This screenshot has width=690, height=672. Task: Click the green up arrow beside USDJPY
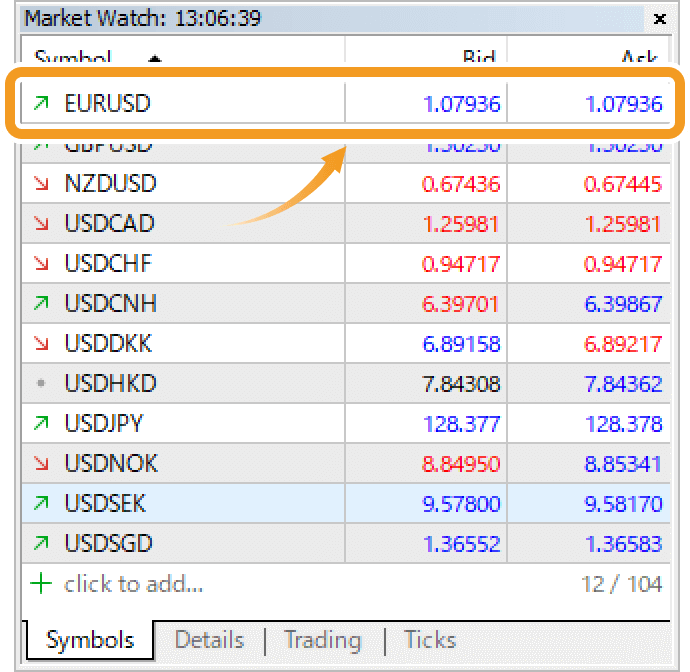(x=41, y=423)
